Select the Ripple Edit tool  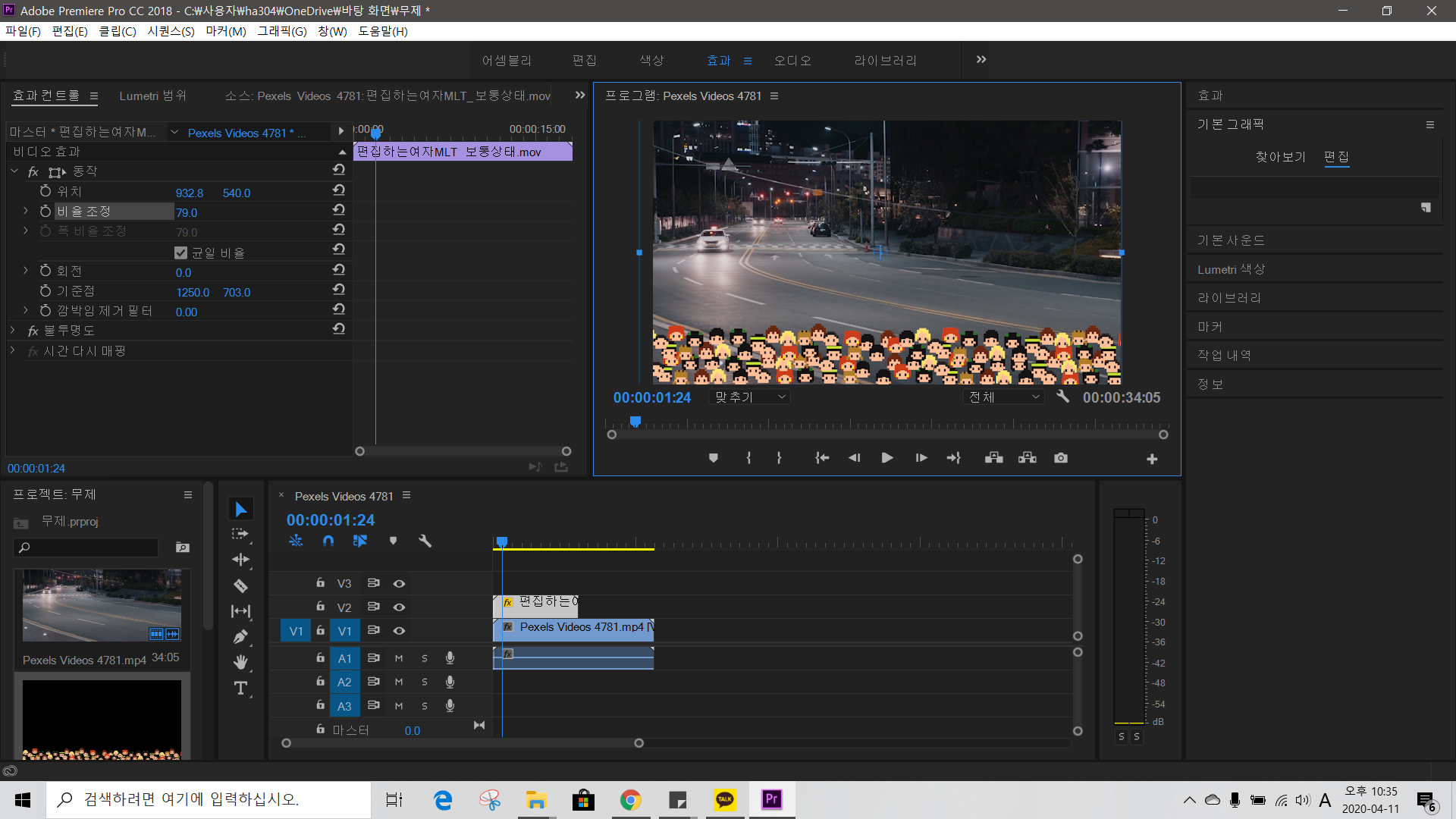click(x=240, y=560)
